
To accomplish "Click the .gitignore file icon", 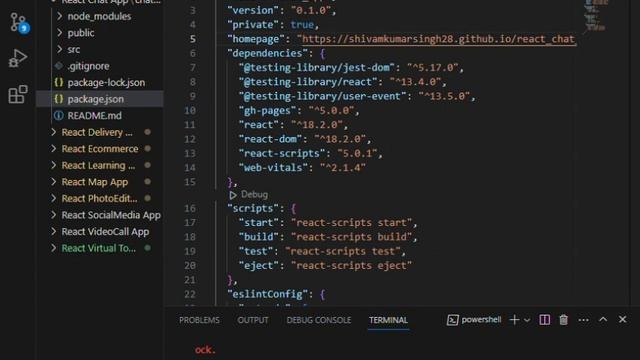I will click(x=59, y=66).
